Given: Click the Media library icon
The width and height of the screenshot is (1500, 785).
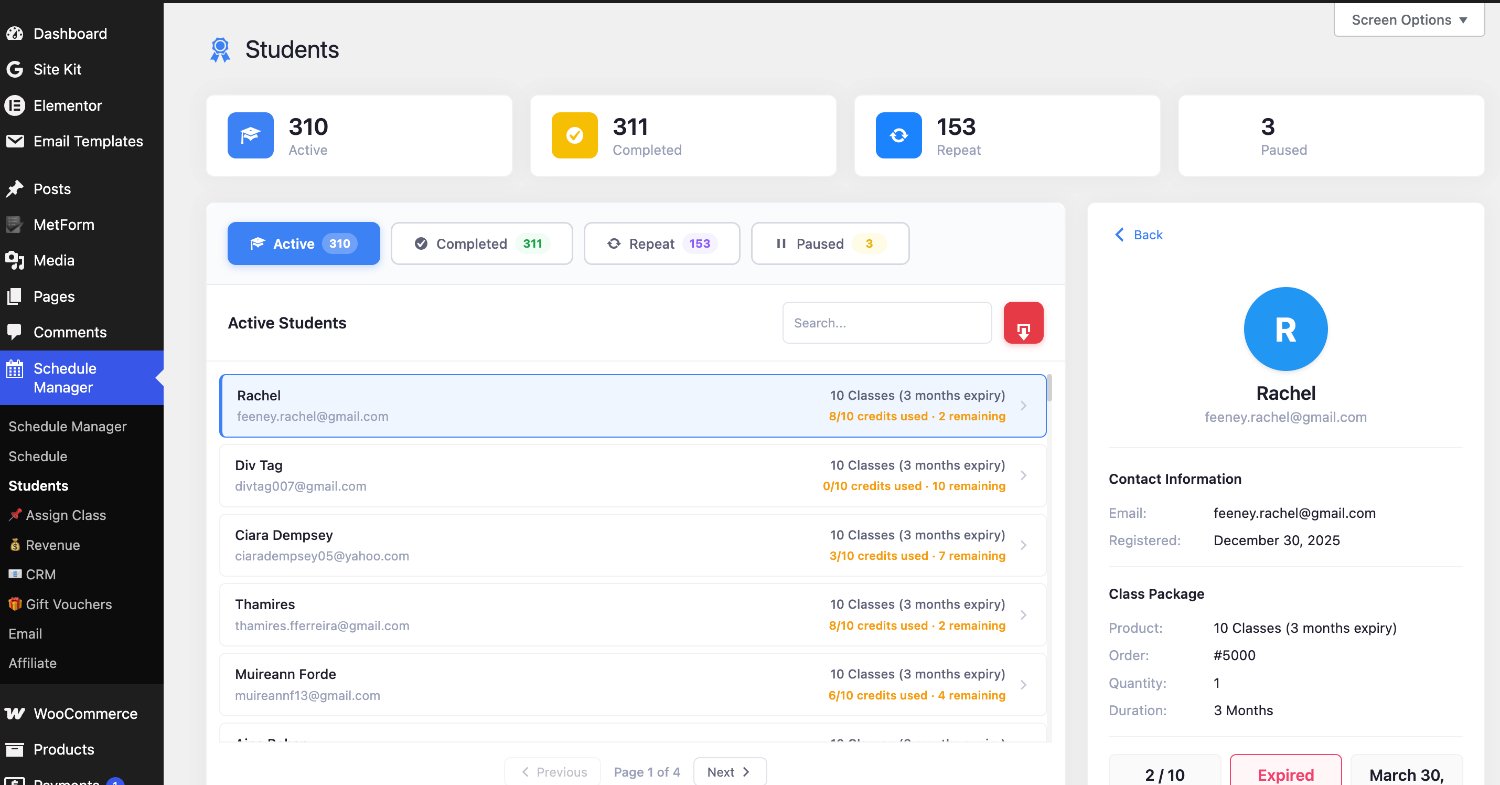Looking at the screenshot, I should tap(14, 260).
